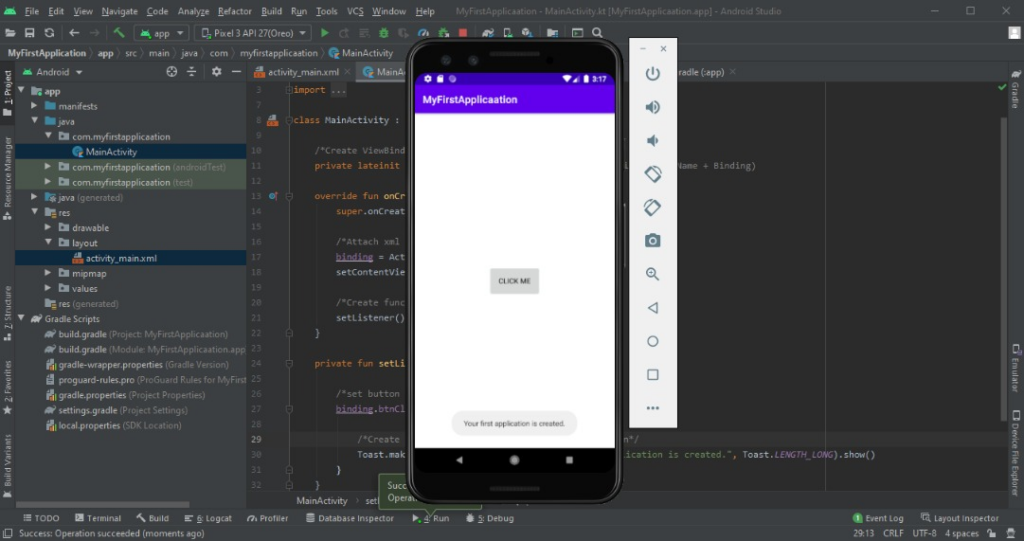Toggle the Build Variants side panel
Image resolution: width=1024 pixels, height=541 pixels.
(8, 461)
